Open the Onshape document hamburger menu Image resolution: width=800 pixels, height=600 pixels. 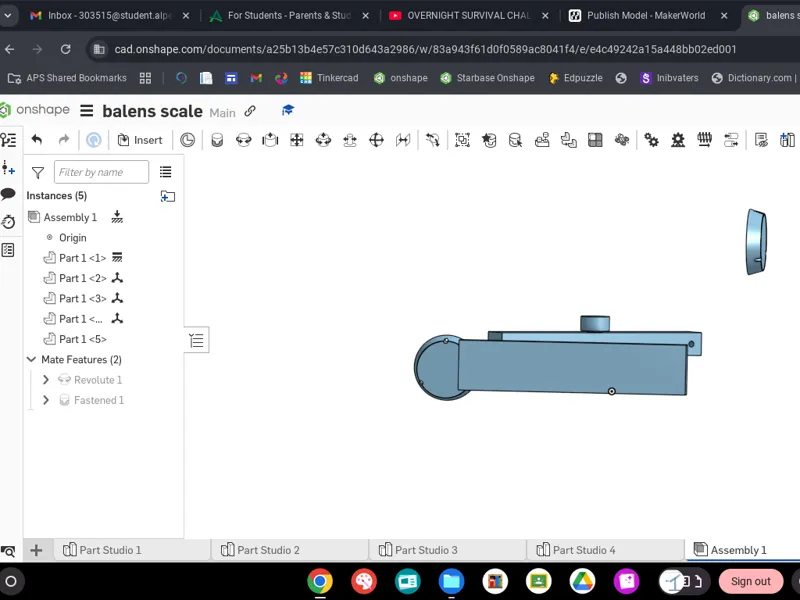[87, 111]
